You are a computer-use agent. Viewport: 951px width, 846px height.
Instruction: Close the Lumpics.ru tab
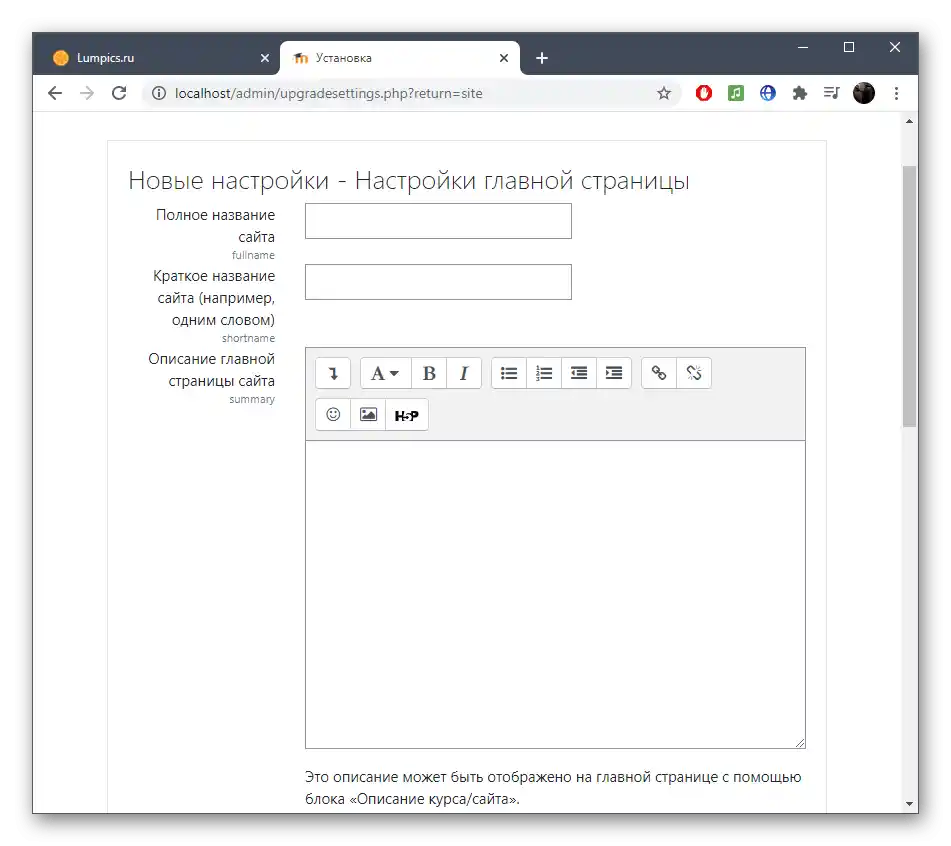[265, 58]
